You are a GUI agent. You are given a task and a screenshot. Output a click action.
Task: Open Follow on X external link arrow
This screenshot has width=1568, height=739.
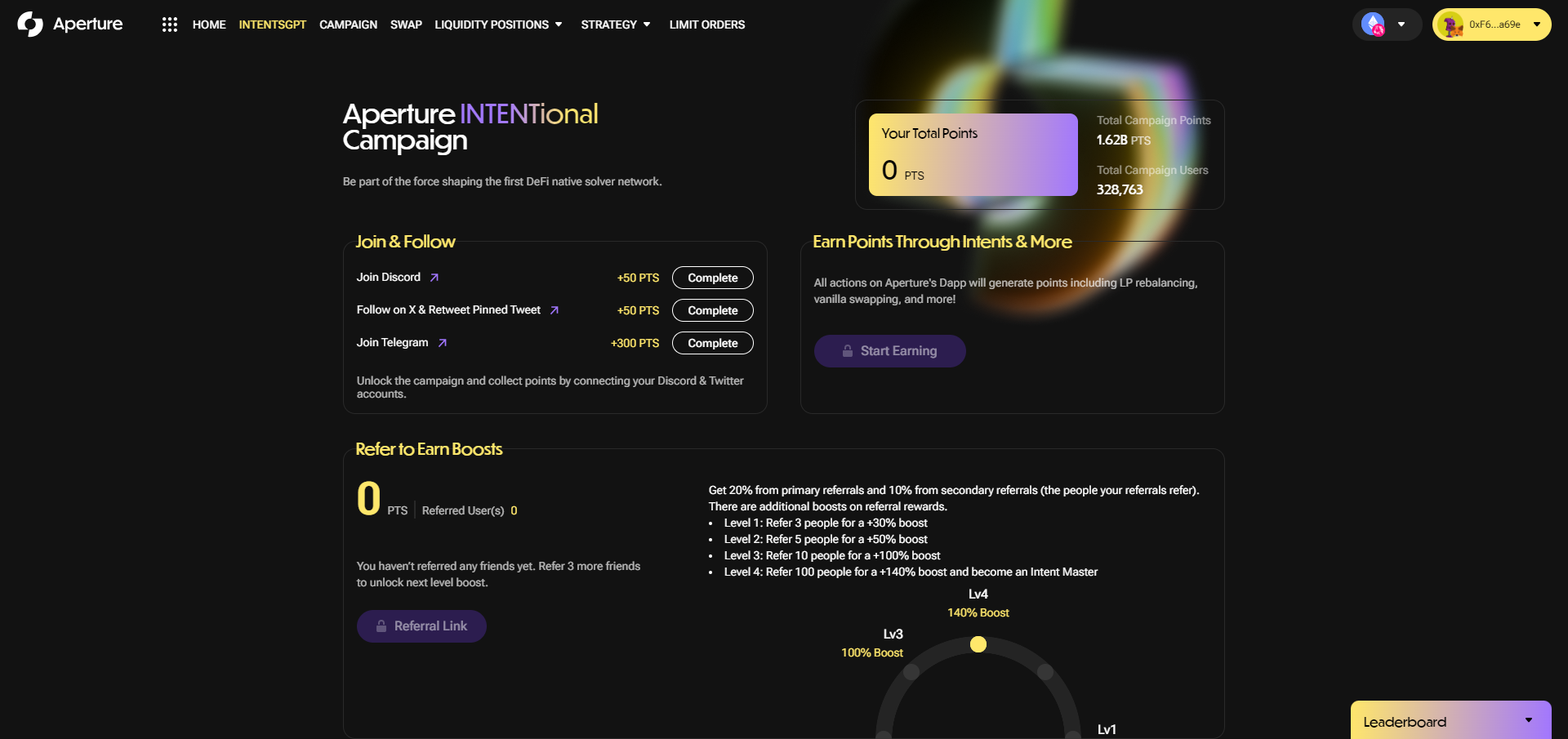tap(555, 310)
